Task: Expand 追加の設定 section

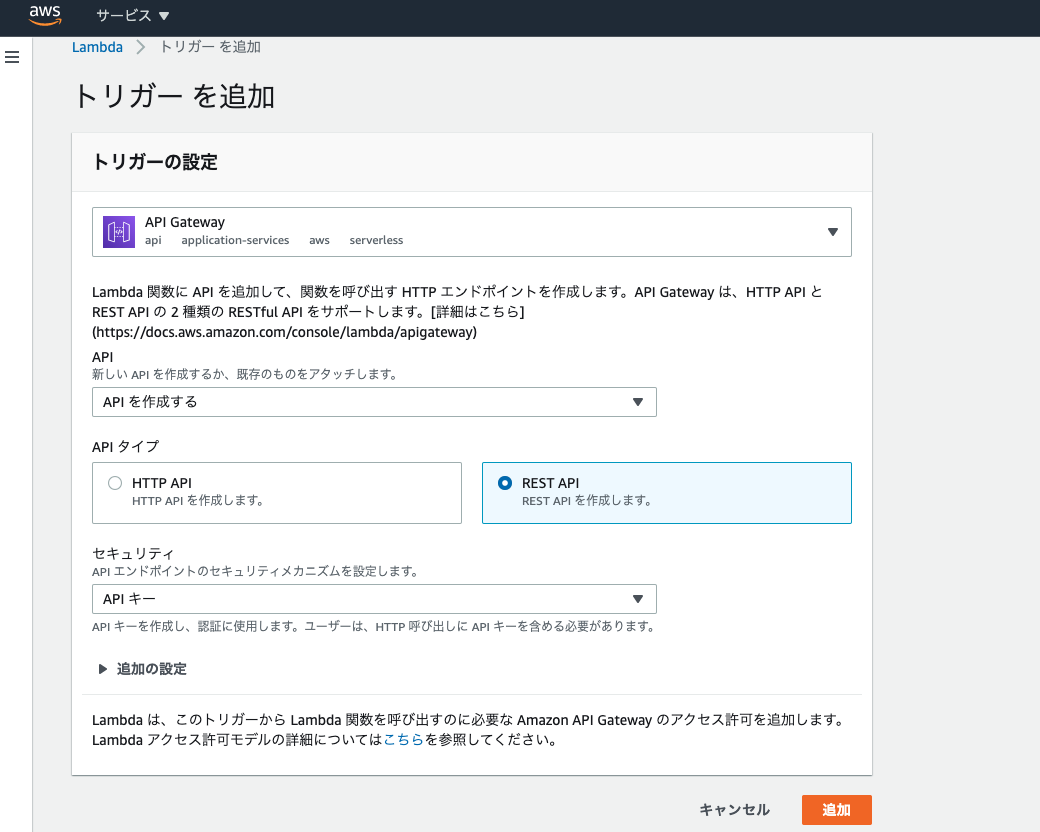Action: click(143, 669)
